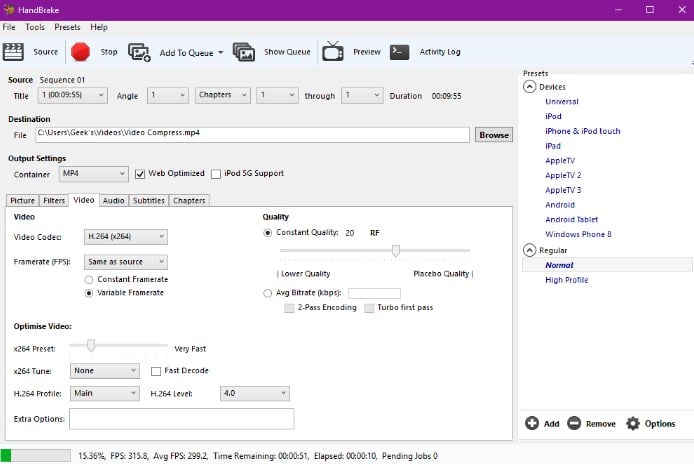Open the Add To Queue dropdown arrow

(220, 52)
